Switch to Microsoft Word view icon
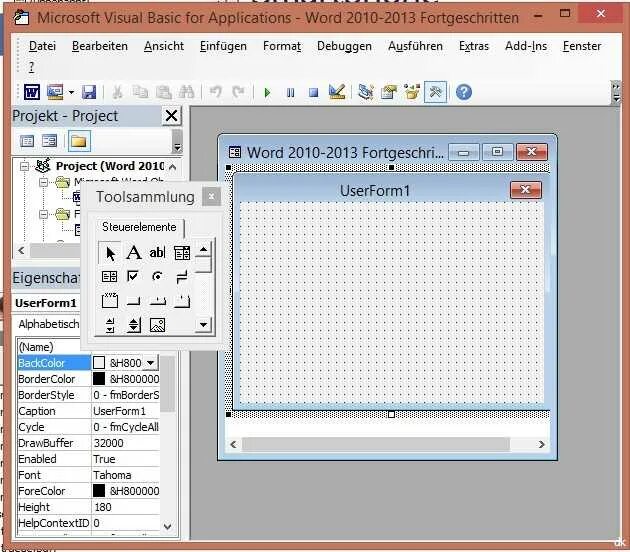The image size is (630, 552). pos(32,92)
